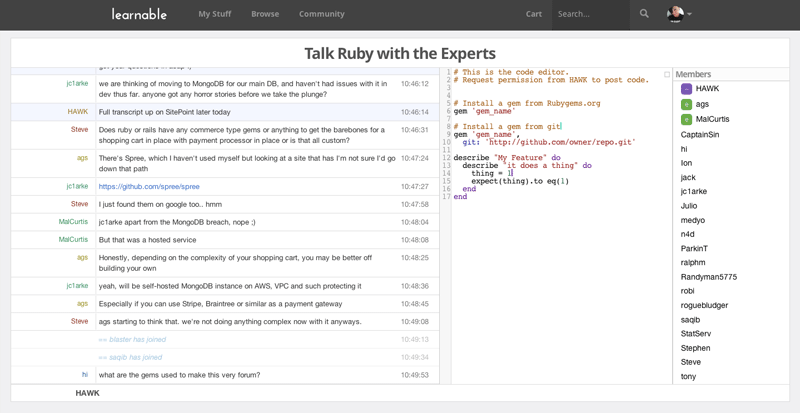800x413 pixels.
Task: Click the green badge next to MalCurtis
Action: tap(686, 119)
